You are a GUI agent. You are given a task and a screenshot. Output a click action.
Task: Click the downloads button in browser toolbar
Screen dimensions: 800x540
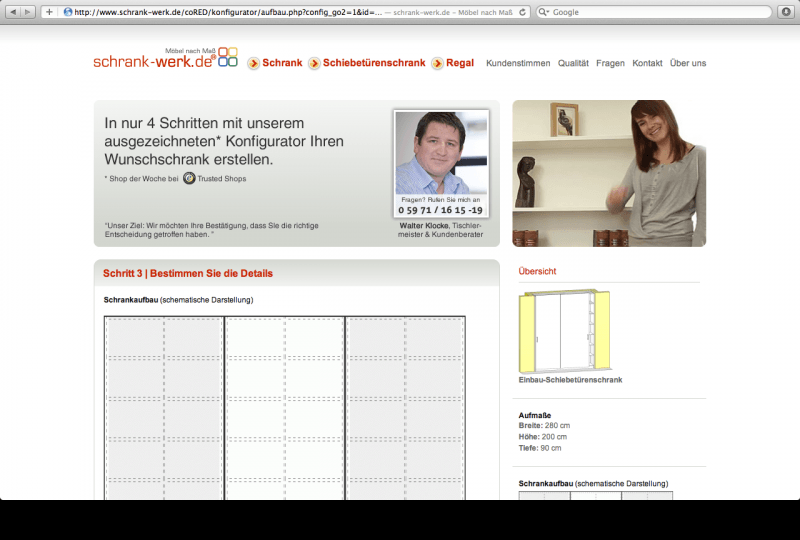[786, 12]
